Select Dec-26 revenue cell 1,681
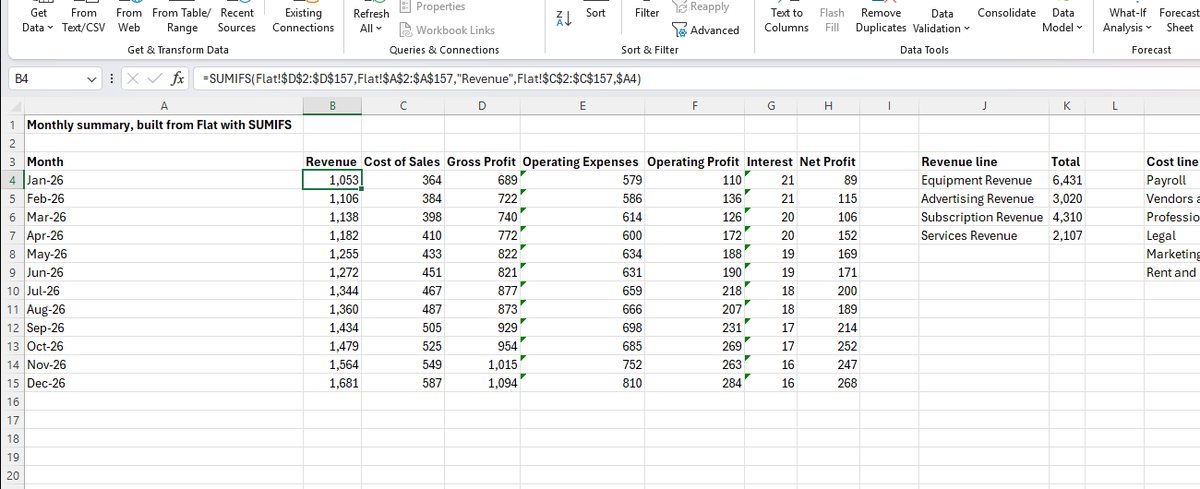Screen dimensions: 1200x489 [x=332, y=384]
